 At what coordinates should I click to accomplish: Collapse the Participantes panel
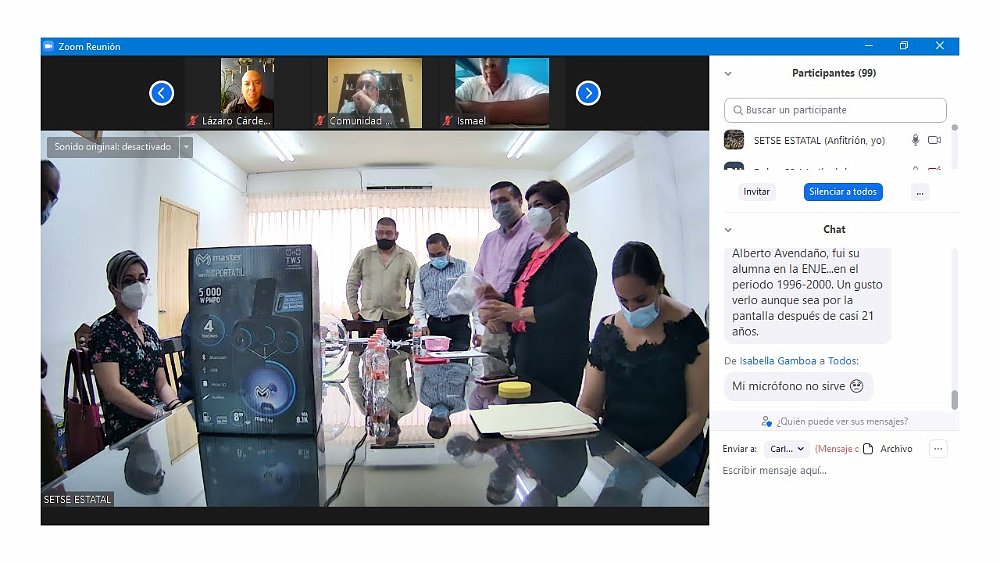728,73
